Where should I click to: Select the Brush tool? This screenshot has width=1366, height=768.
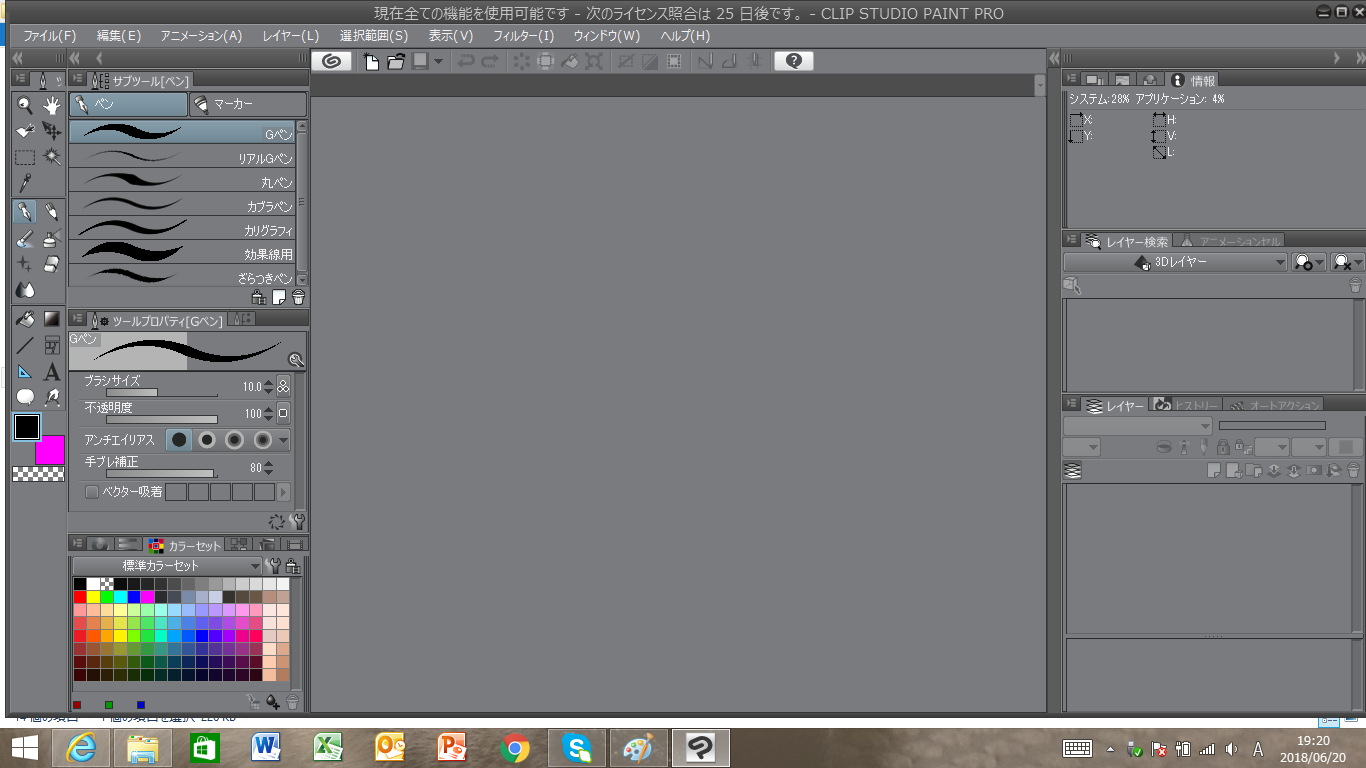tap(25, 238)
